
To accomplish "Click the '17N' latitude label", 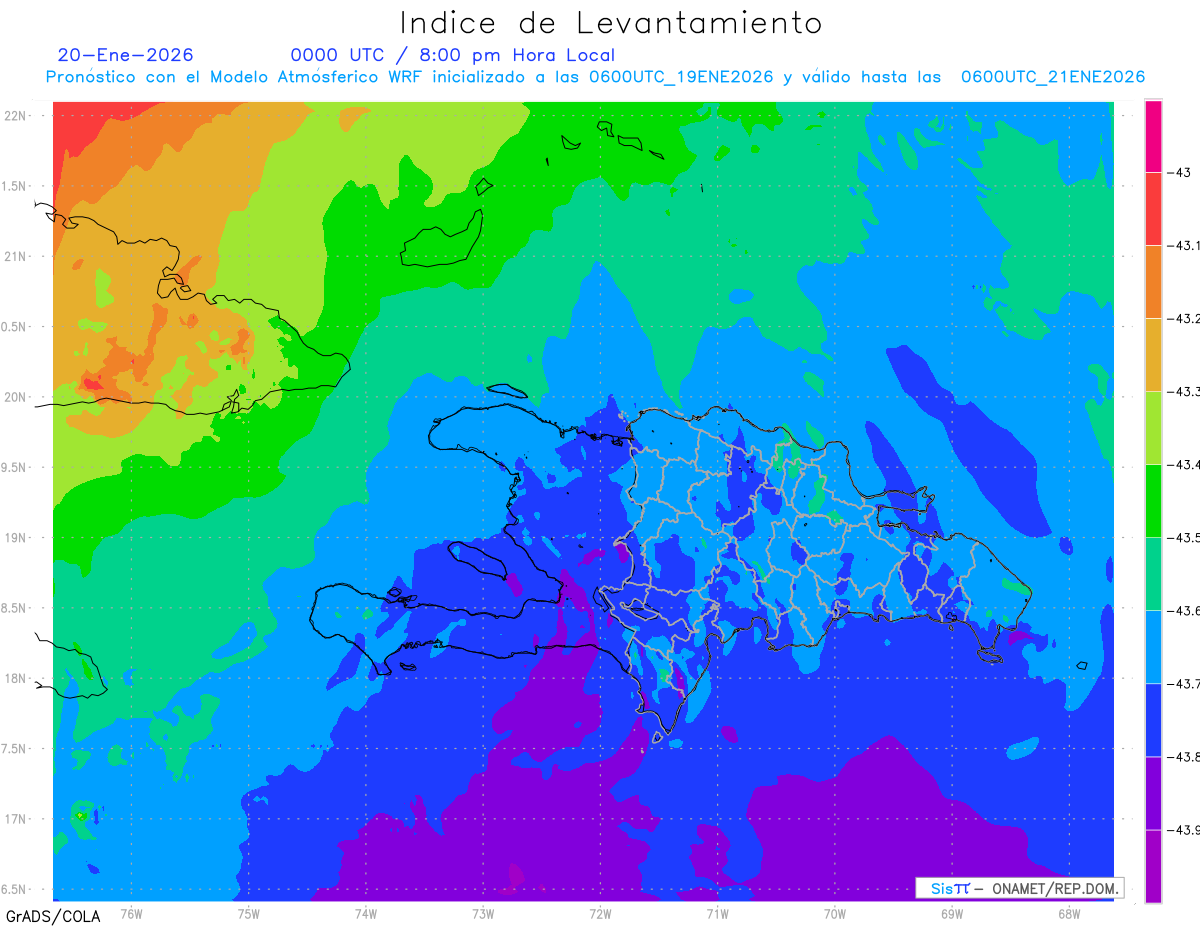I will pyautogui.click(x=14, y=819).
